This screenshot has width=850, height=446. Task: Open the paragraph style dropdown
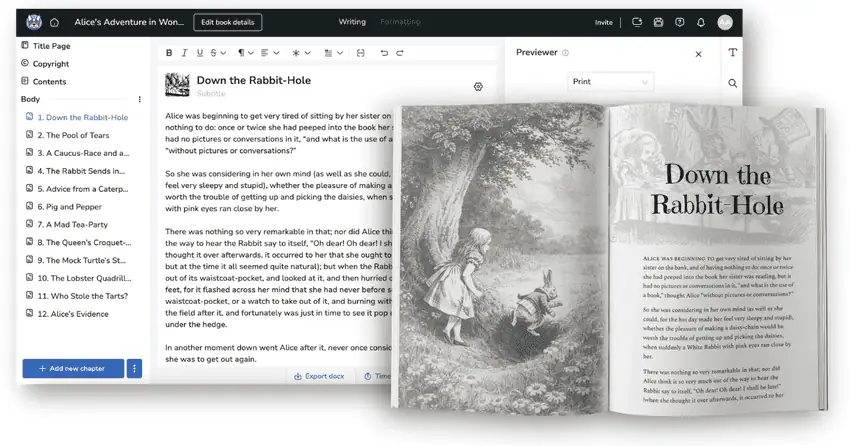(x=246, y=53)
